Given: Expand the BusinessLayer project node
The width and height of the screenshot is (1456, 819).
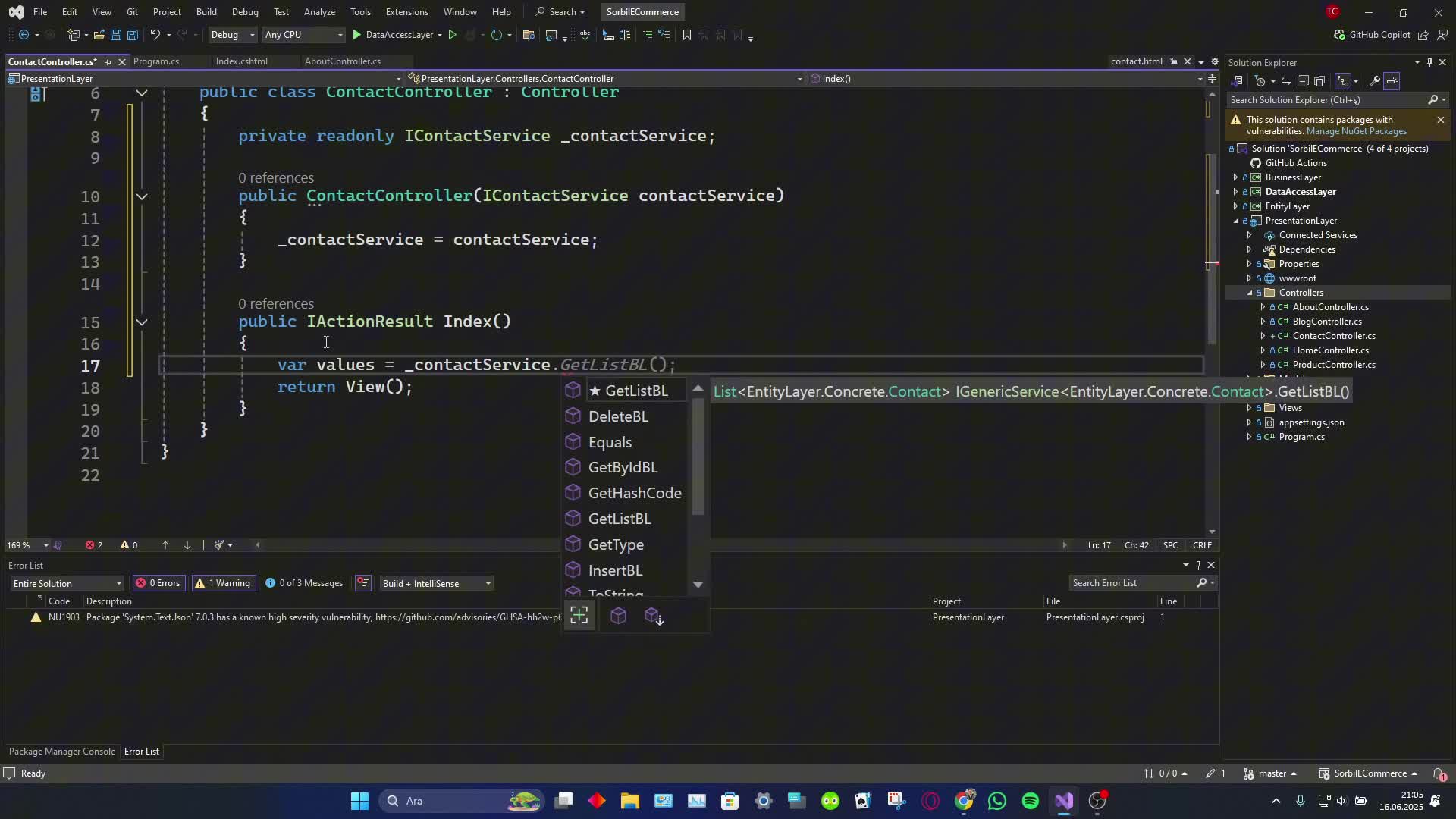Looking at the screenshot, I should point(1236,177).
